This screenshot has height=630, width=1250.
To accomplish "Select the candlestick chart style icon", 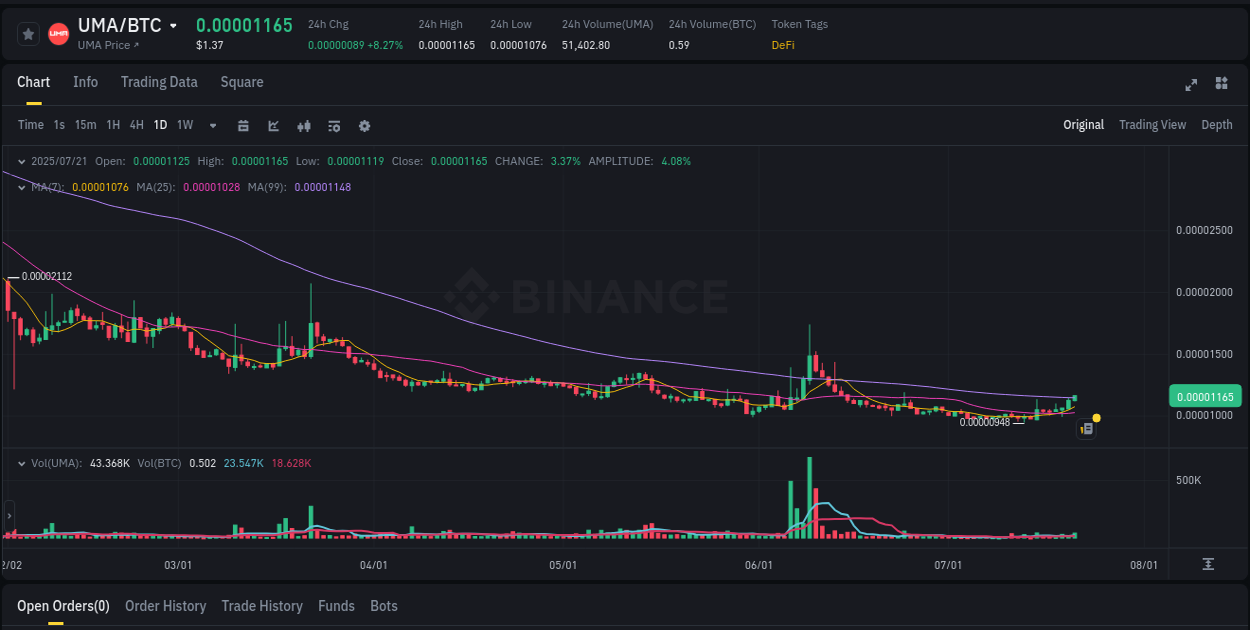I will tap(304, 125).
